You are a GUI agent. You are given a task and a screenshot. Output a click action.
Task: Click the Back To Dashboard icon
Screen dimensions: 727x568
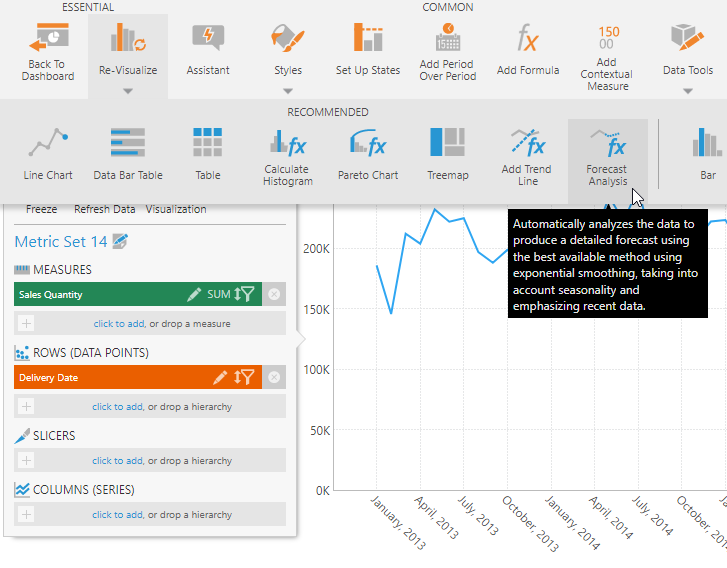click(x=47, y=39)
